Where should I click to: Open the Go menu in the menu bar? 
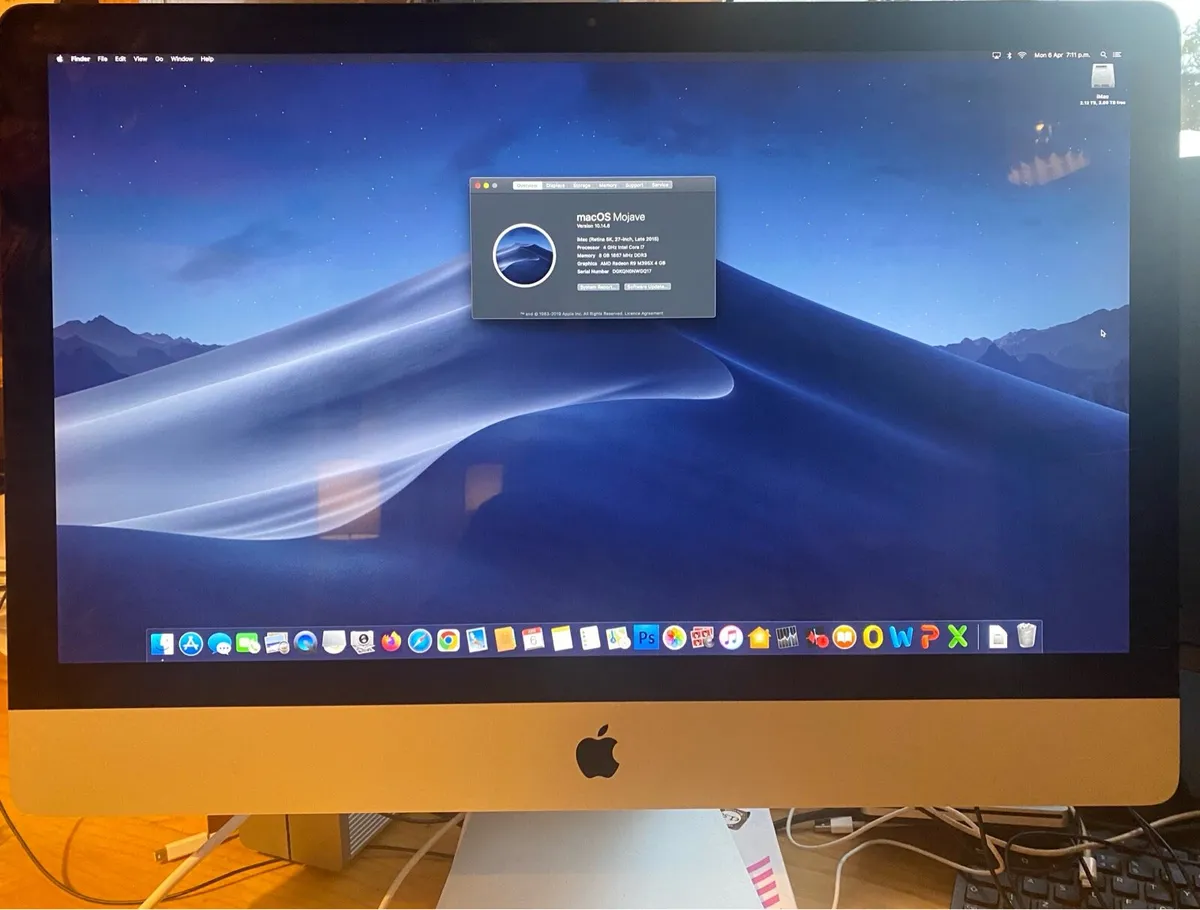pyautogui.click(x=157, y=59)
